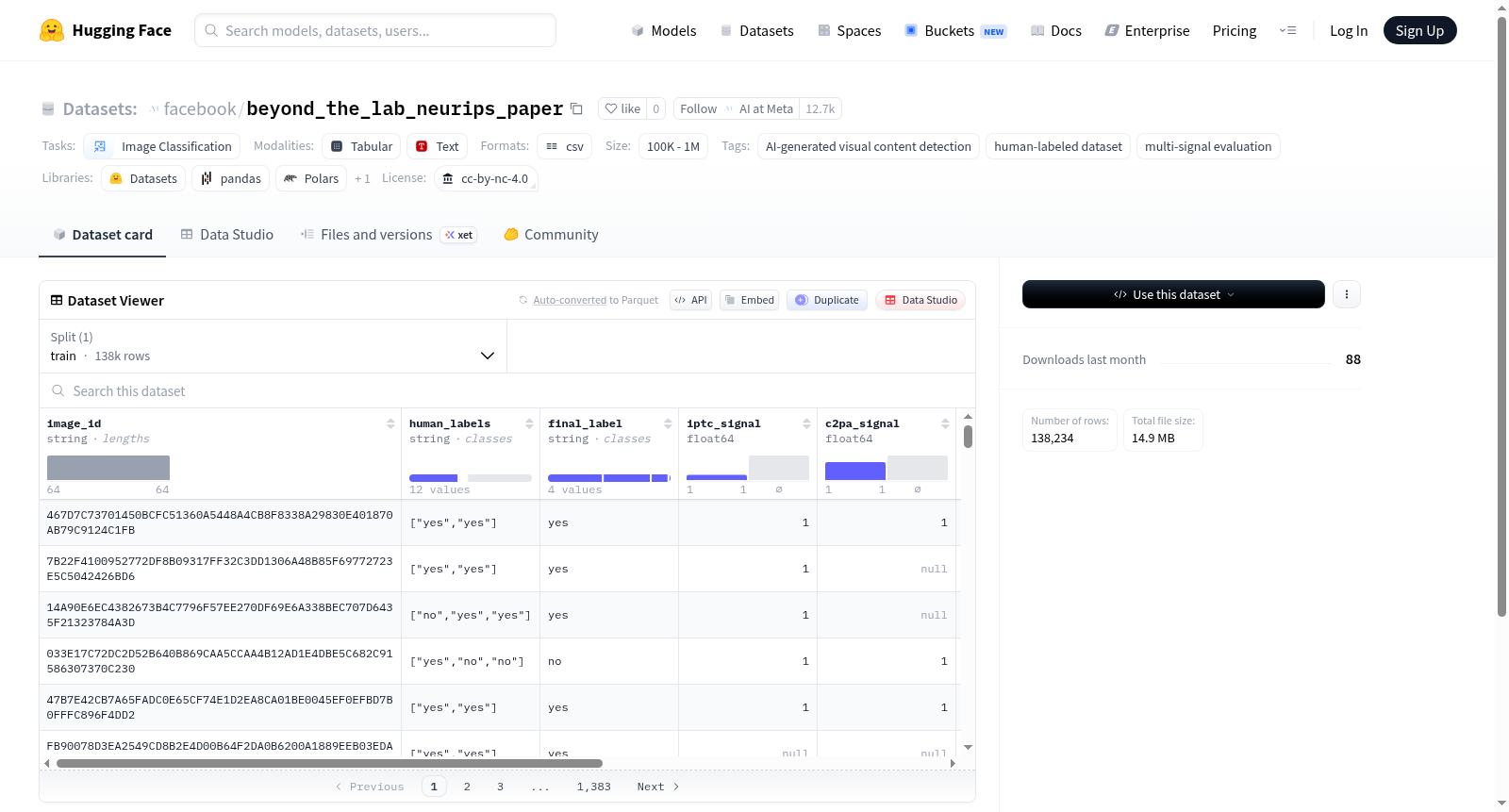This screenshot has height=812, width=1509.
Task: Click the Tabular modality tag
Action: click(x=362, y=146)
